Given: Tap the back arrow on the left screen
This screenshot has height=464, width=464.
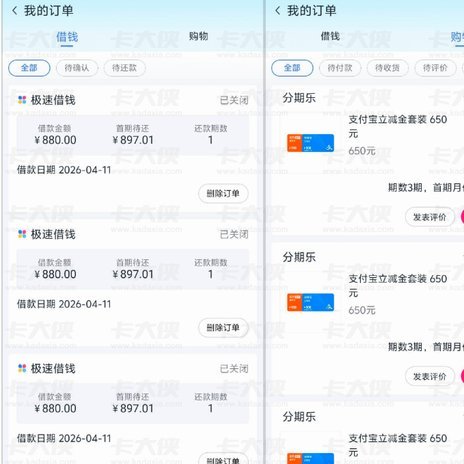Looking at the screenshot, I should (14, 11).
